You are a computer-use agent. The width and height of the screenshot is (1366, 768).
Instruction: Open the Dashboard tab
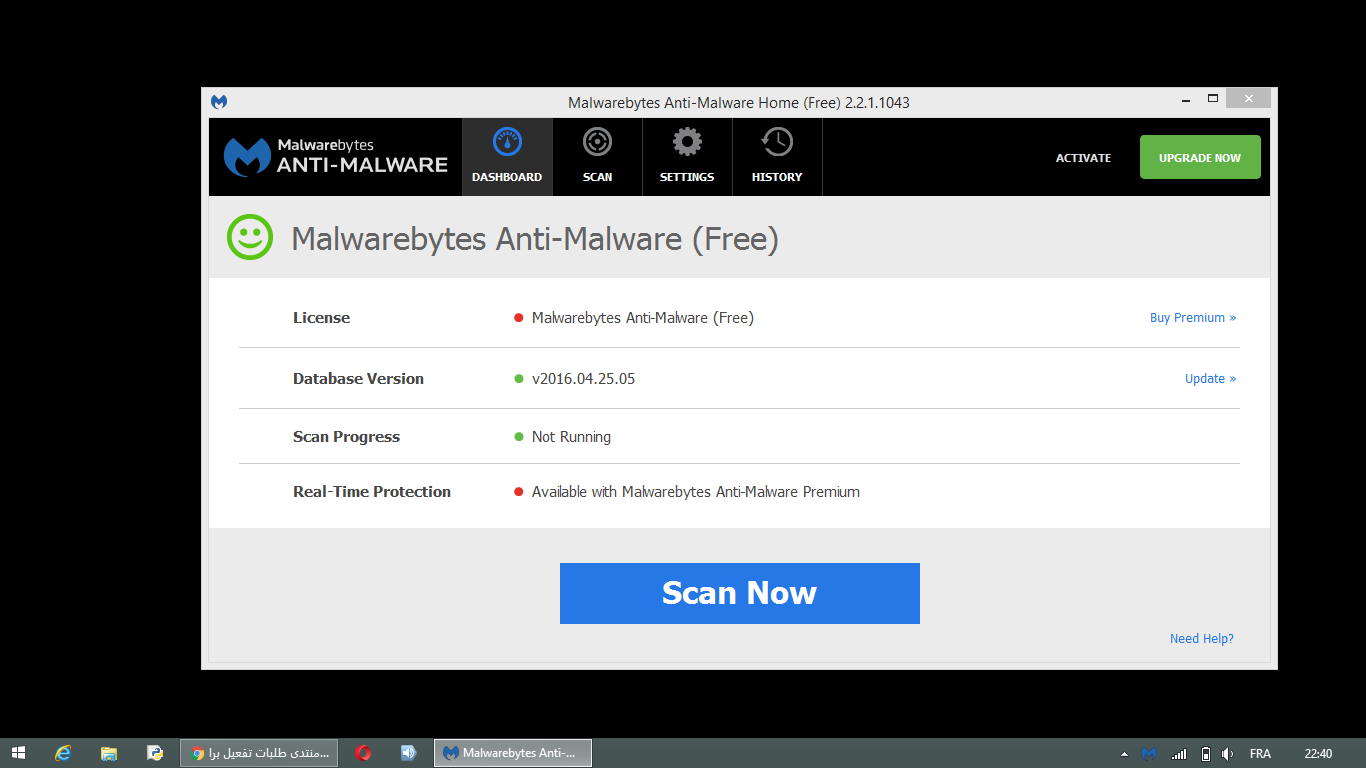click(x=507, y=157)
